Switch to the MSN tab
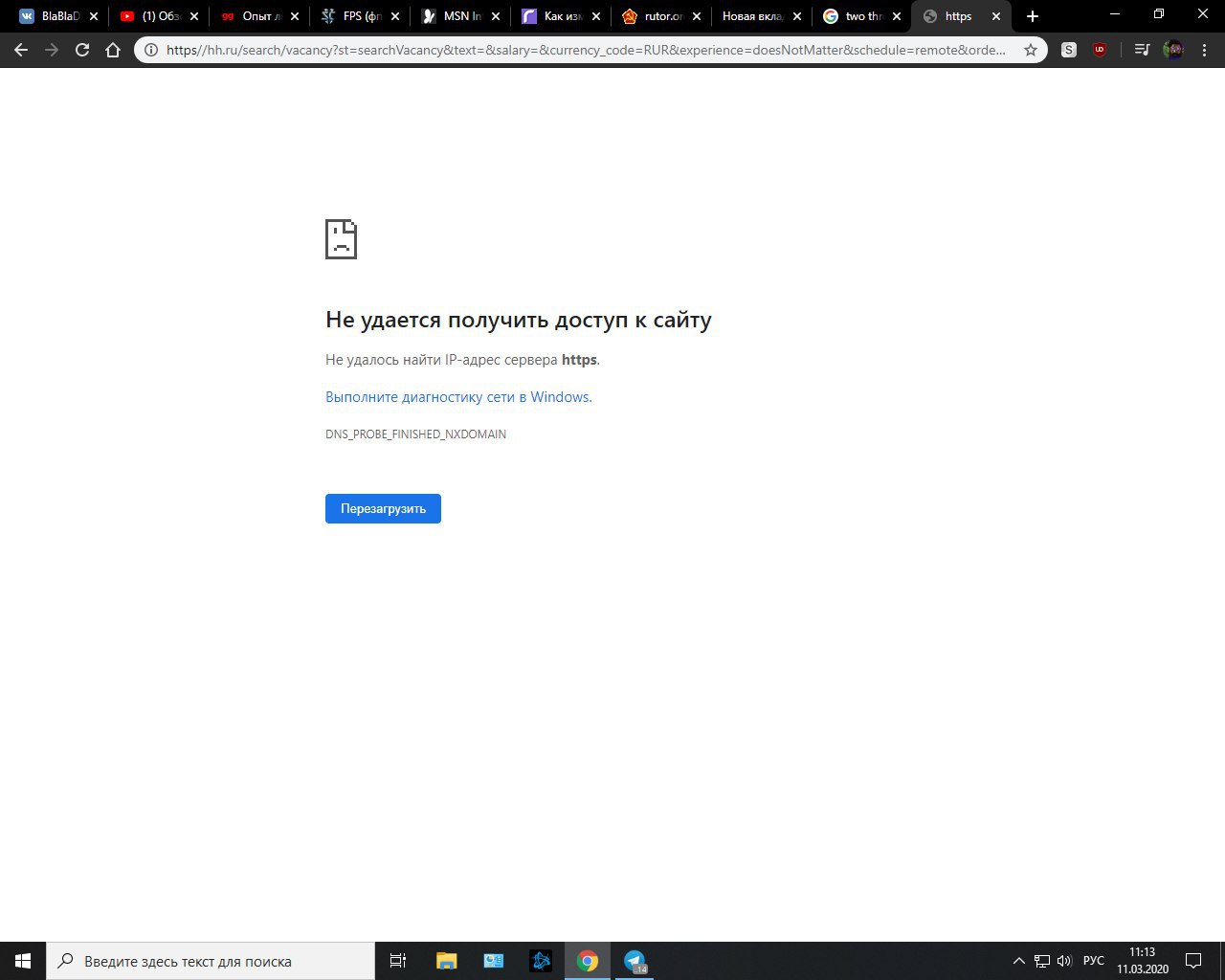1225x980 pixels. (x=460, y=16)
